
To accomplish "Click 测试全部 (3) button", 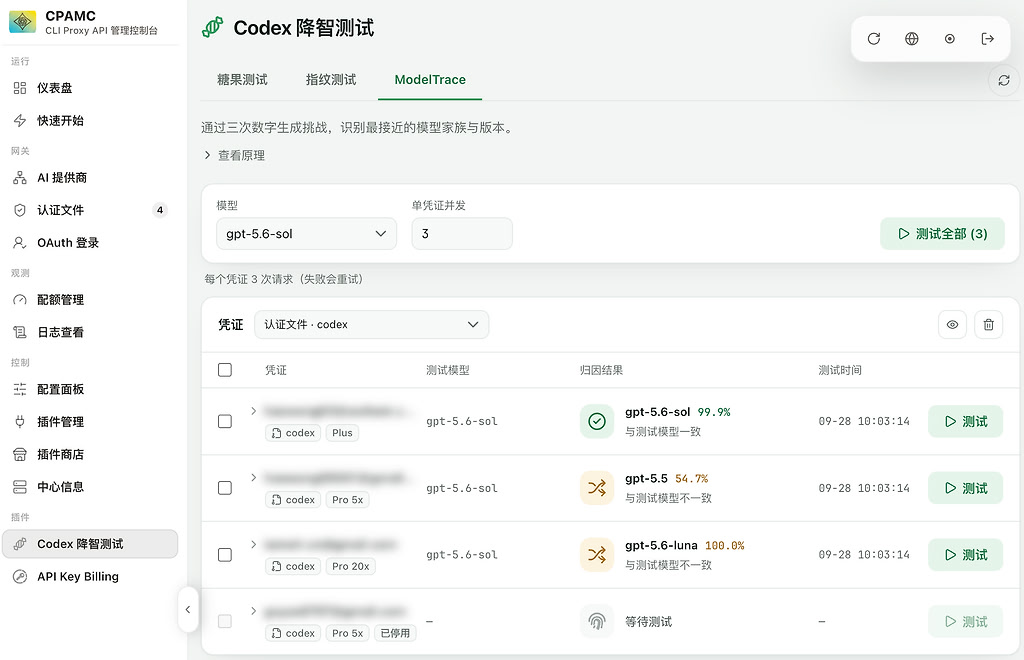I will 942,234.
